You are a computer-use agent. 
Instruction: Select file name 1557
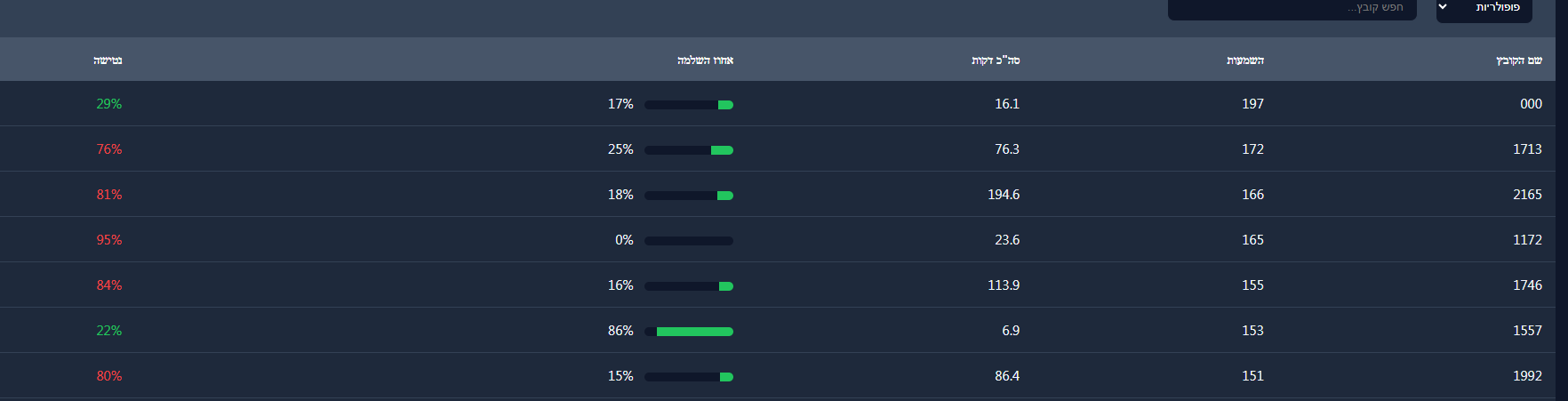pos(1527,331)
